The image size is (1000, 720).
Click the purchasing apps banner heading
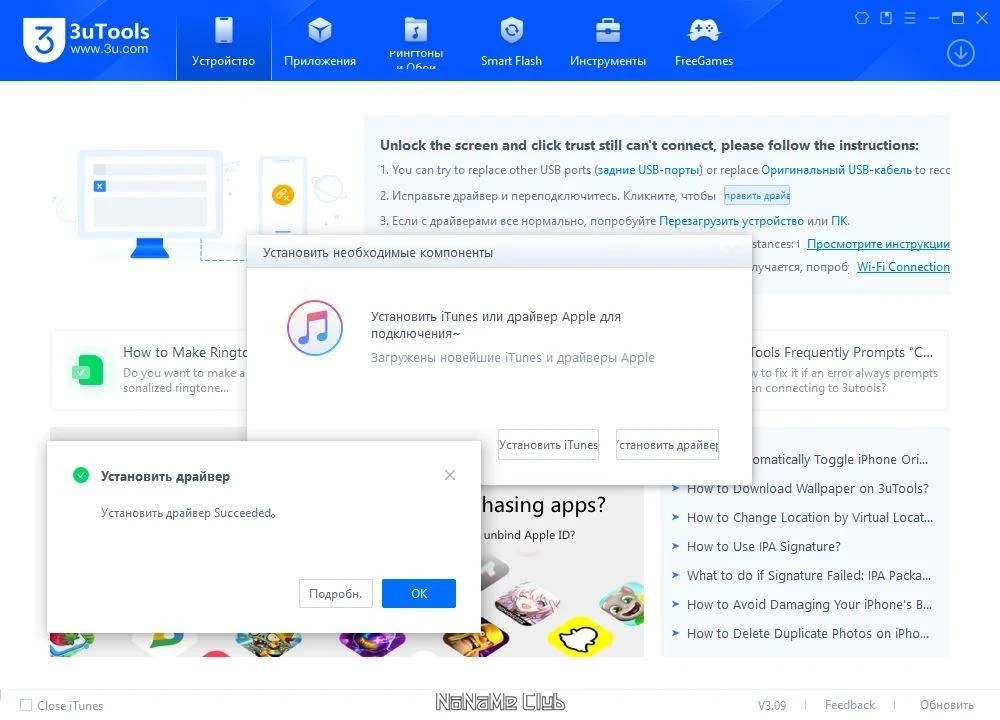click(543, 504)
